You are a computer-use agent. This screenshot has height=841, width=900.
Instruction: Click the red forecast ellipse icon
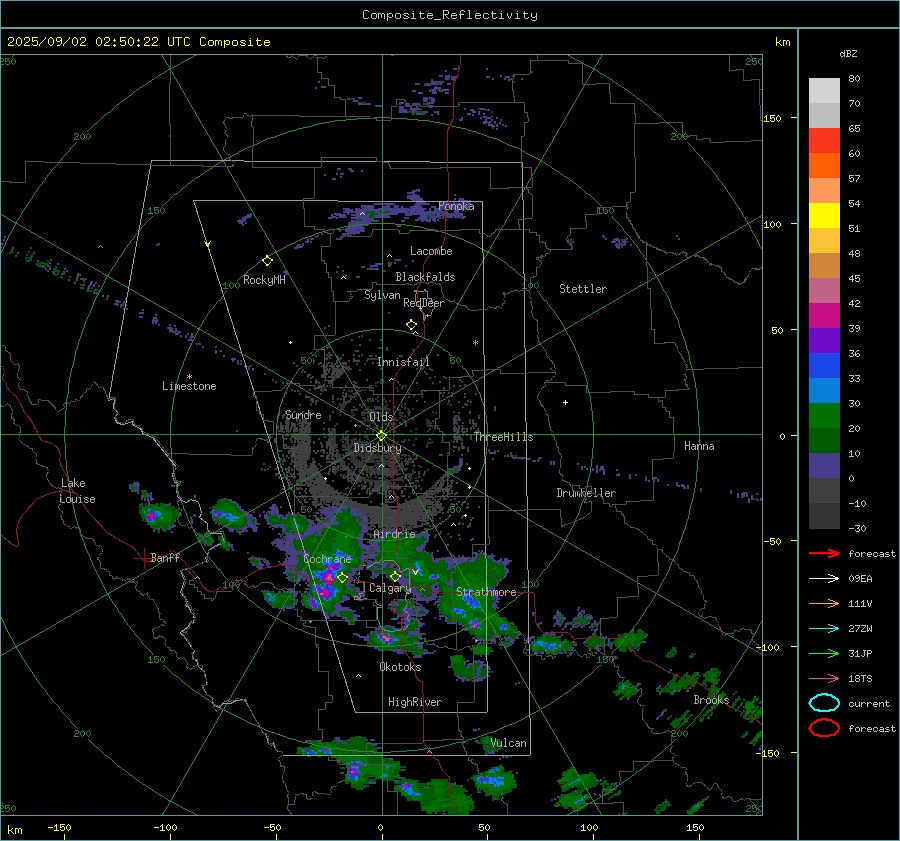click(824, 728)
